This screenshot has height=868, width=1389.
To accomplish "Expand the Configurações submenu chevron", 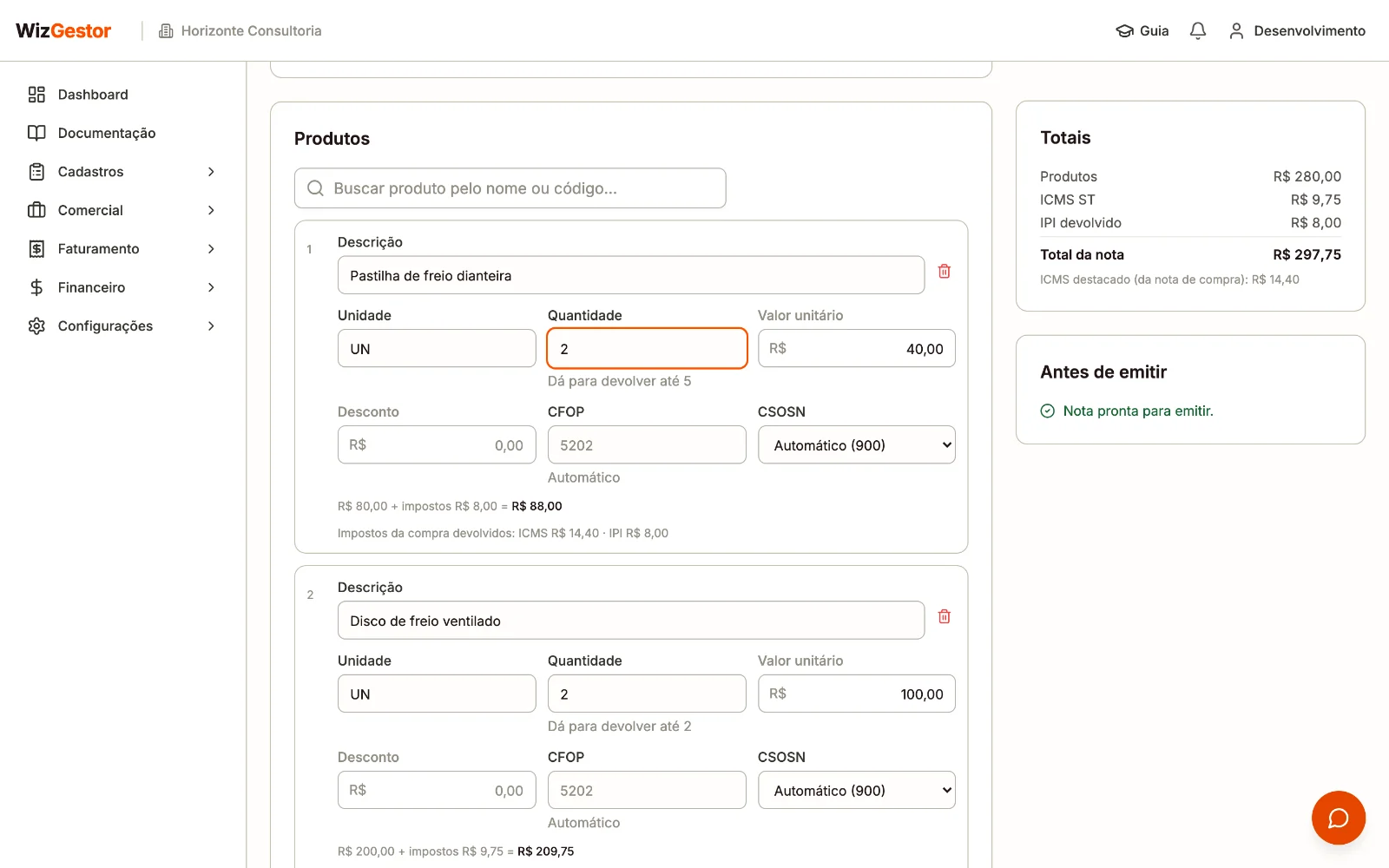I will 211,325.
